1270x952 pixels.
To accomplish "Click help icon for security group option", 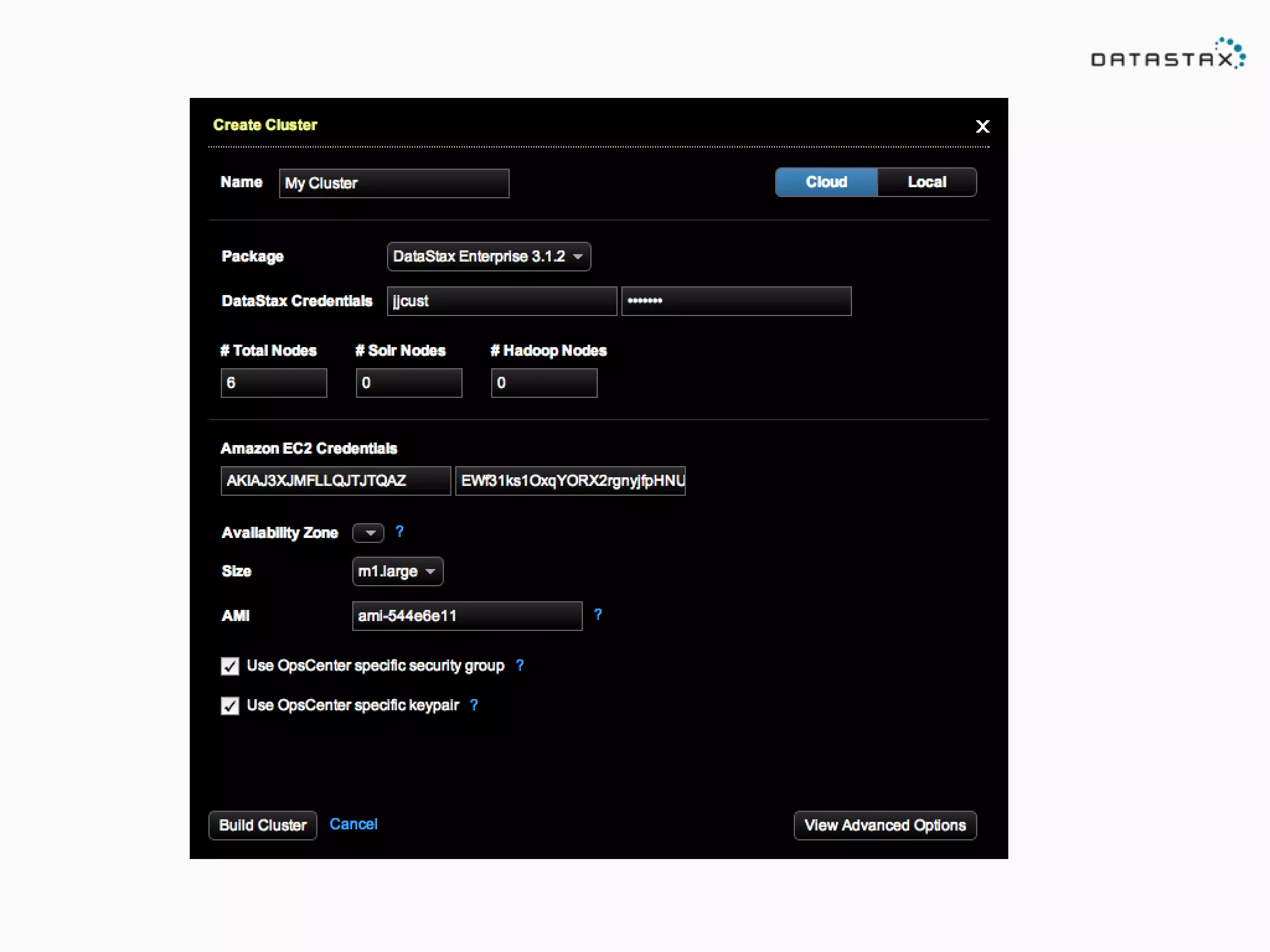I will (x=520, y=665).
